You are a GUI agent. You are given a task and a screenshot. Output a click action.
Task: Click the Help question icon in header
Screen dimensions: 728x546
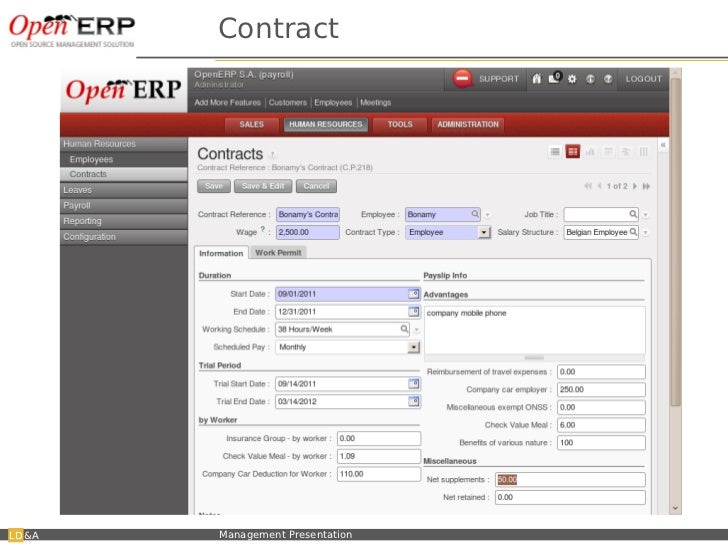click(608, 79)
